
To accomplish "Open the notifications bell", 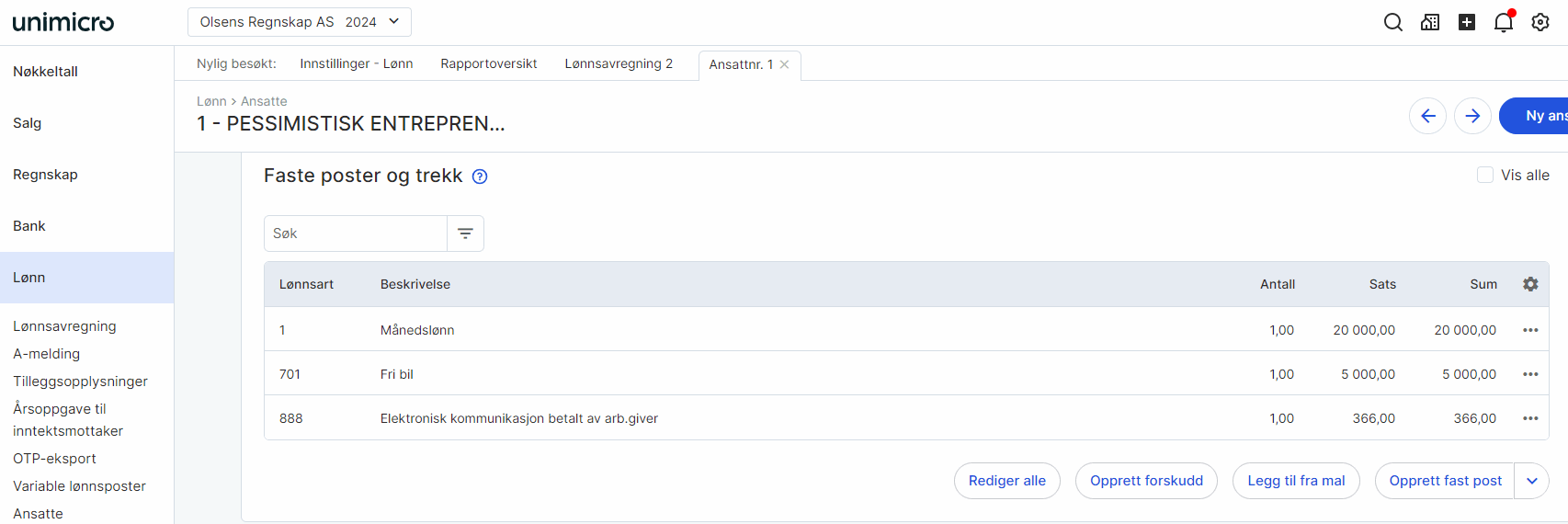I will click(1504, 22).
